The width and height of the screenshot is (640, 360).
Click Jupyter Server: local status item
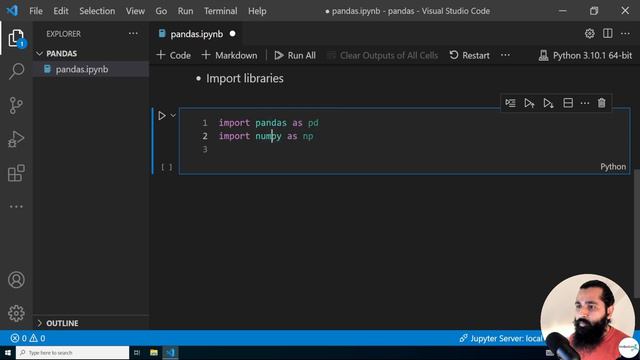pos(500,338)
